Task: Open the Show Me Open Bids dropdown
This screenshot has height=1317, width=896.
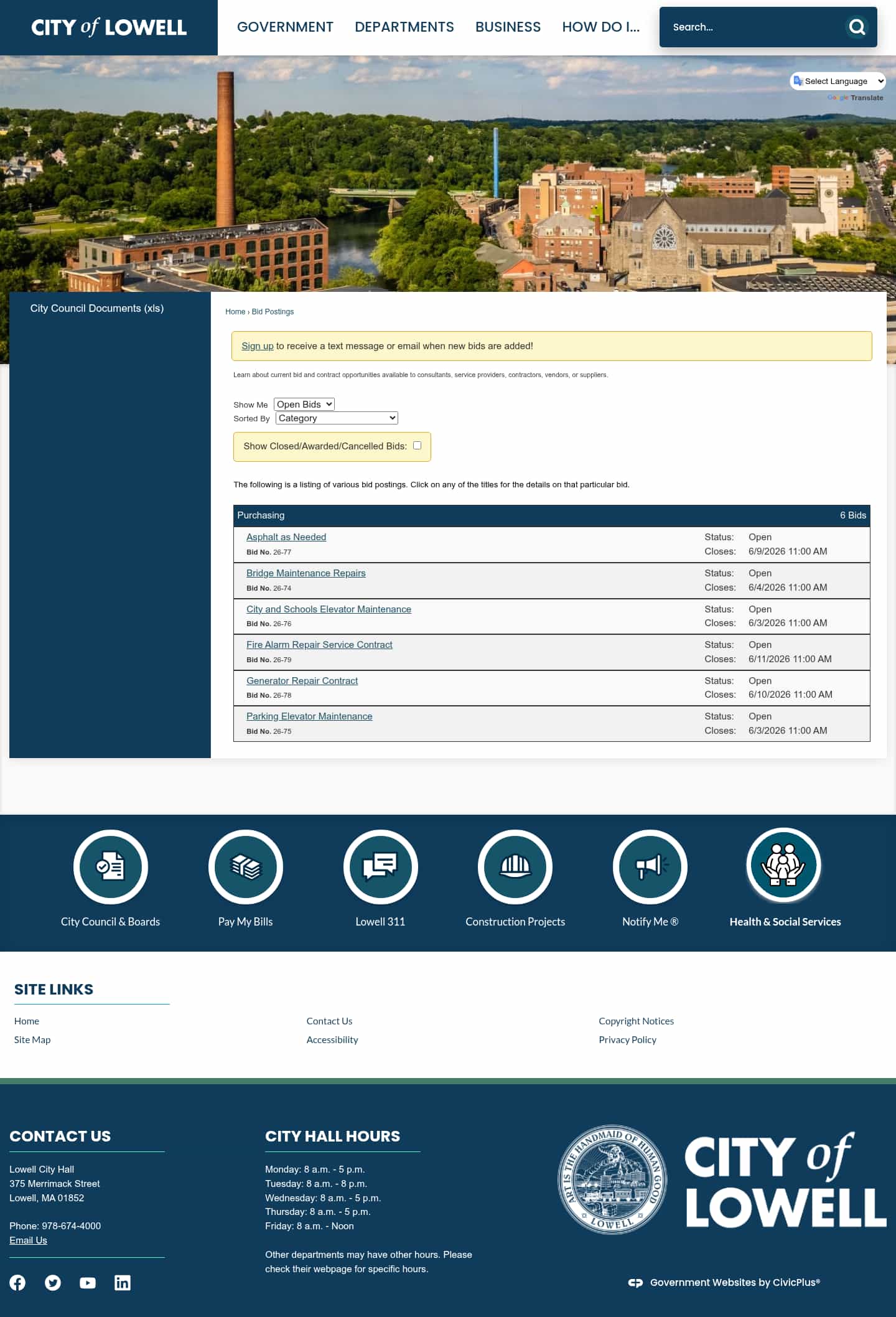Action: click(x=304, y=405)
